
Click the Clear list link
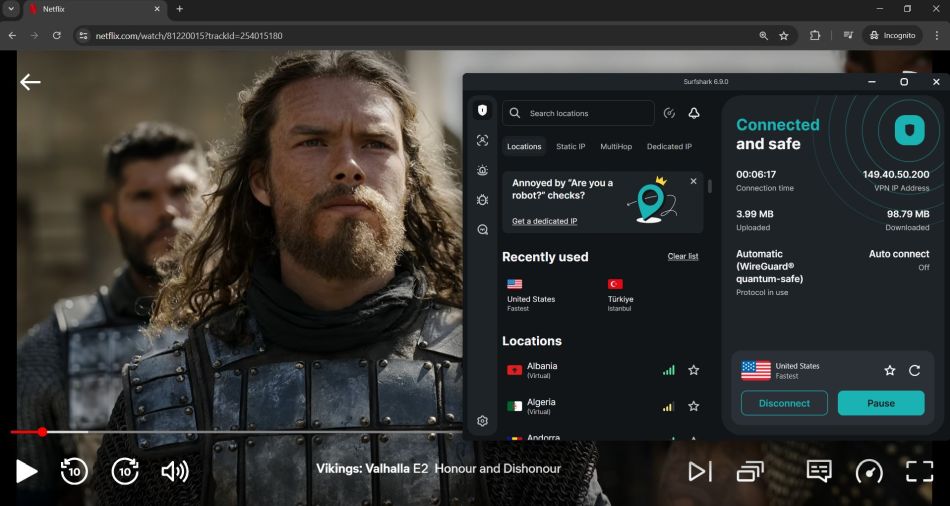point(683,256)
